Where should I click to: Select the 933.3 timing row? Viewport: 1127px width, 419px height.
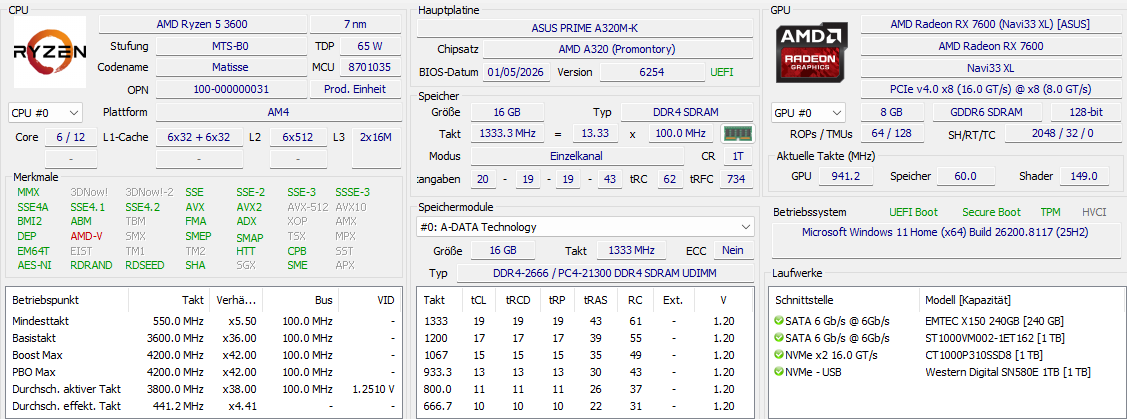[x=586, y=372]
